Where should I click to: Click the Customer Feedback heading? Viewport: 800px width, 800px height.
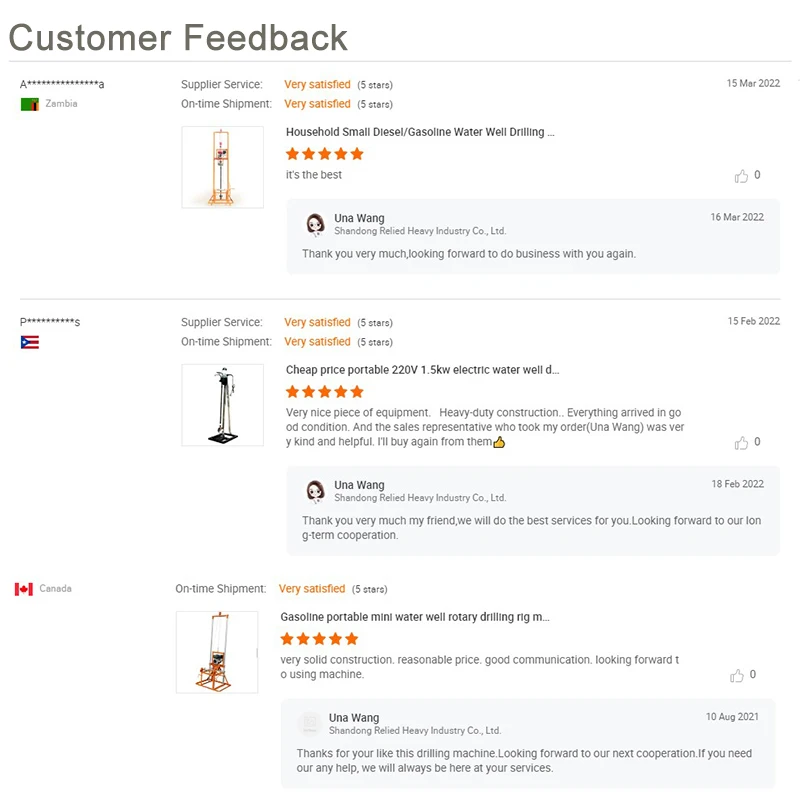click(x=178, y=37)
